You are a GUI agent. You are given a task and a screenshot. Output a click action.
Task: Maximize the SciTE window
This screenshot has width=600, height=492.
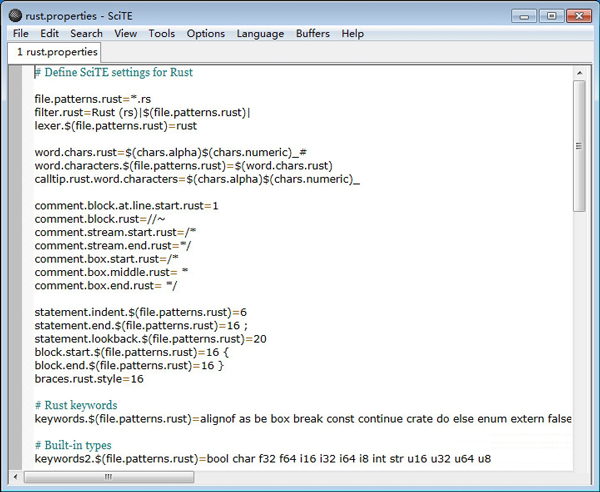tap(551, 16)
